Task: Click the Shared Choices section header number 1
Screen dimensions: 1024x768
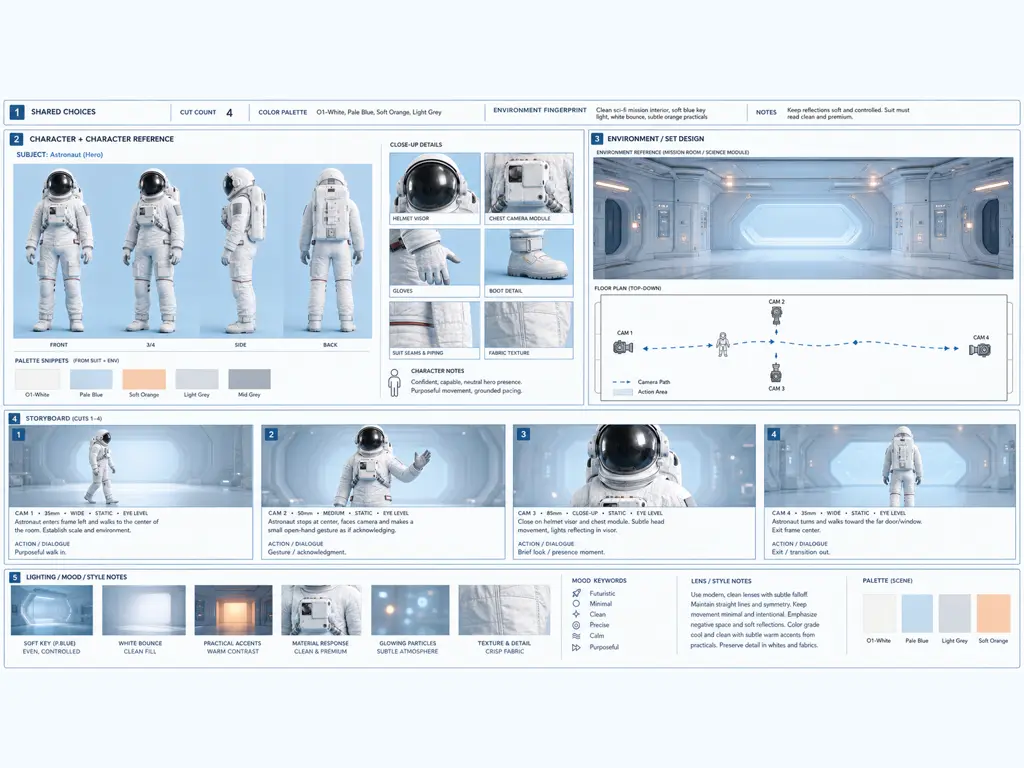Action: (17, 112)
